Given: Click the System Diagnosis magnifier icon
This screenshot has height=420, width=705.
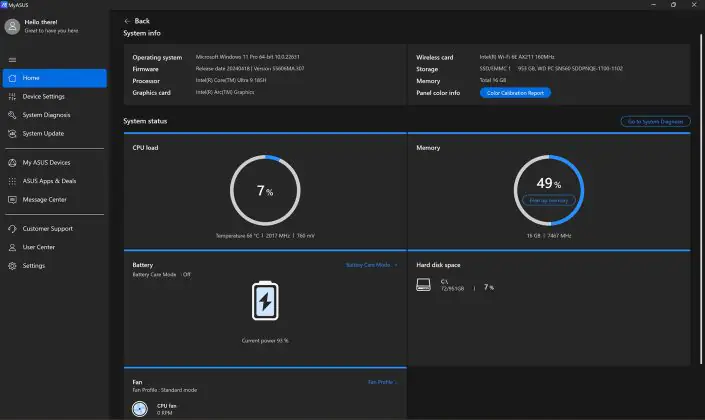Looking at the screenshot, I should [12, 115].
